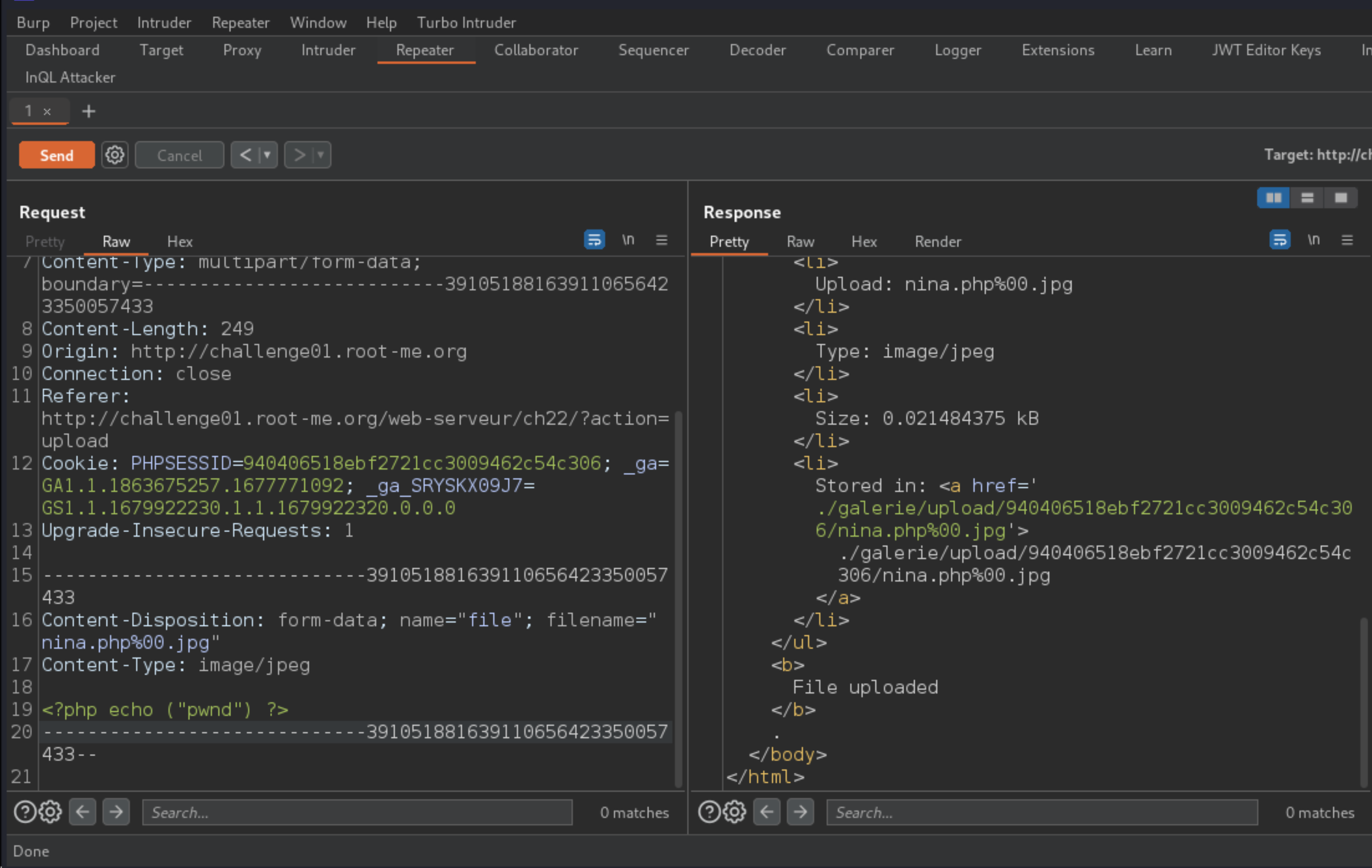Switch to InQL Attacker tab
Image resolution: width=1372 pixels, height=868 pixels.
coord(70,78)
